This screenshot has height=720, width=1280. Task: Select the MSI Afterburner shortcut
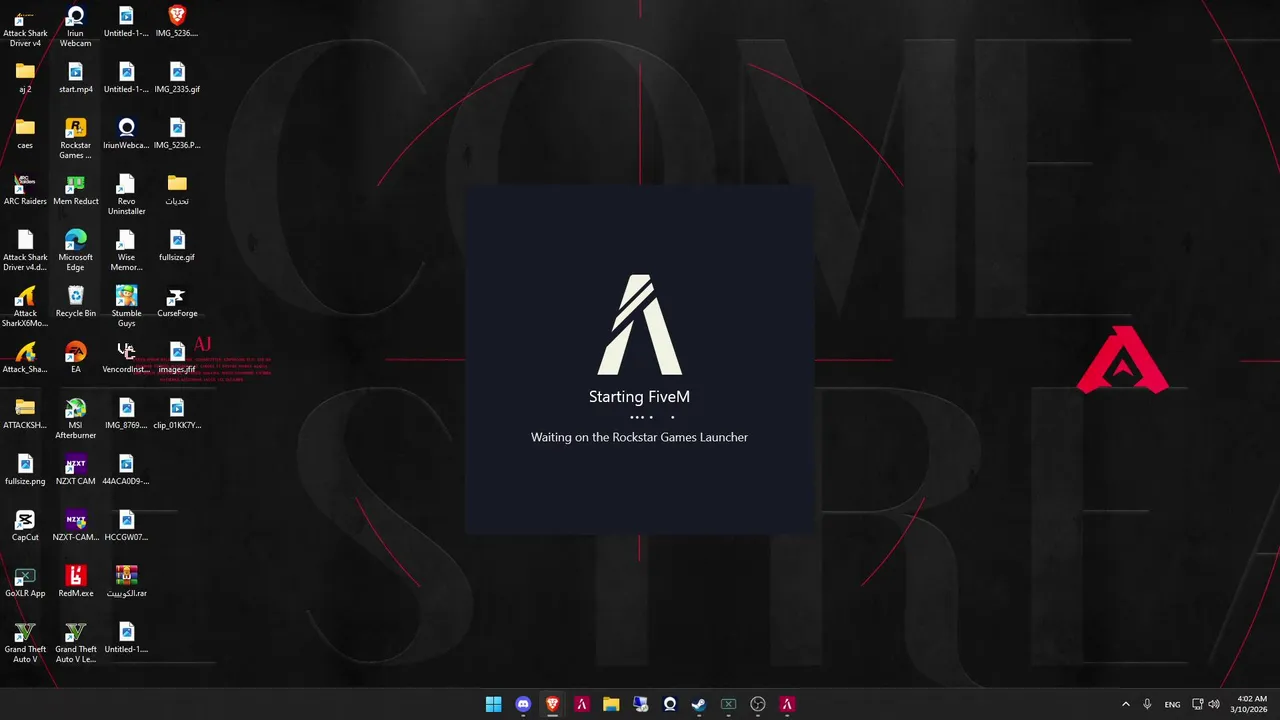(75, 419)
